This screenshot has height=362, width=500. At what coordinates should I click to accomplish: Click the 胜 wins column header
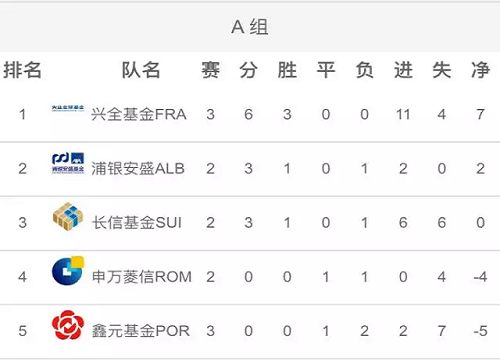click(x=287, y=70)
